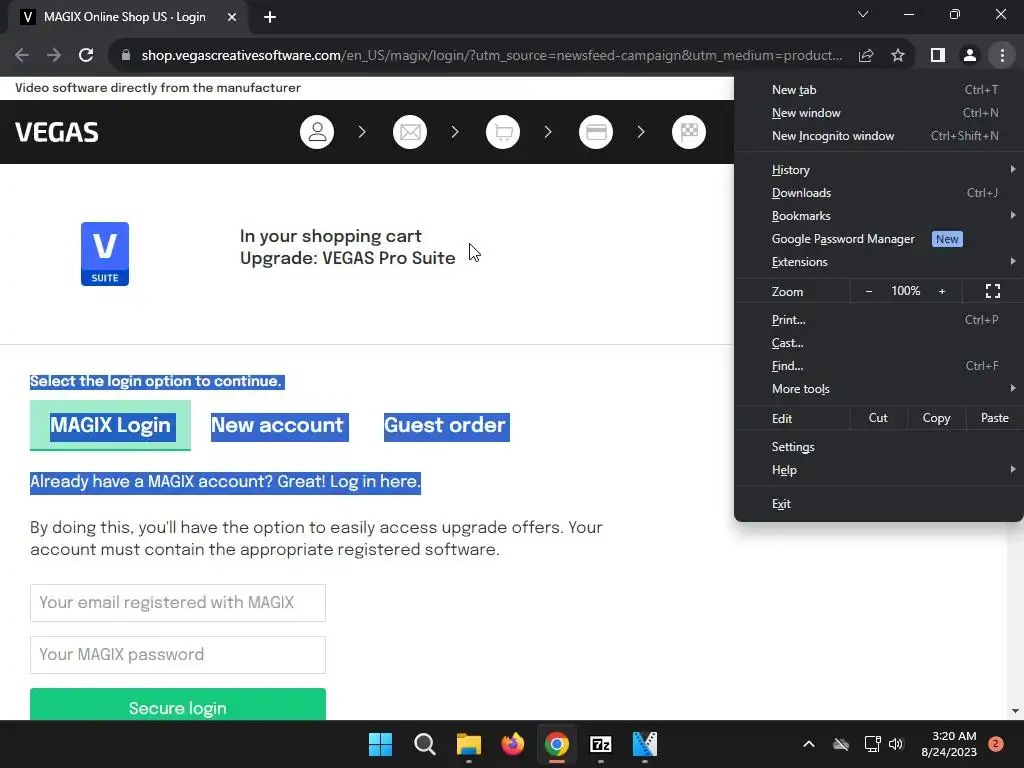Expand the Bookmarks submenu
This screenshot has height=768, width=1024.
point(878,216)
